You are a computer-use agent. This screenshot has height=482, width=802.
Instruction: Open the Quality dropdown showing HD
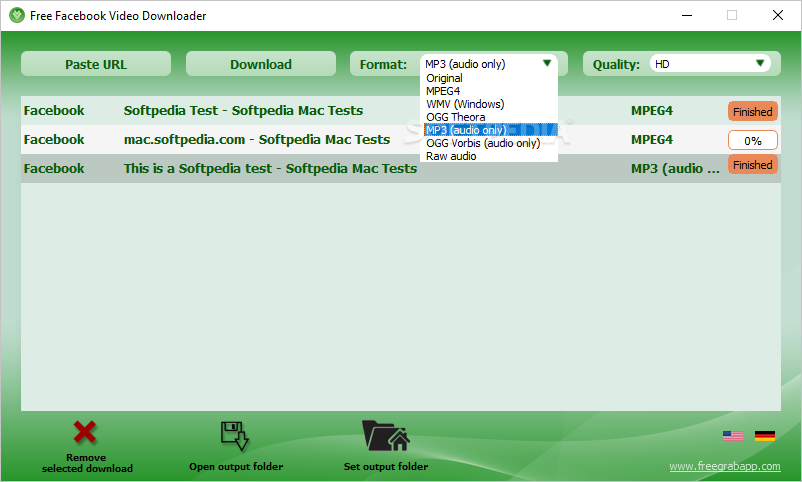click(x=710, y=64)
